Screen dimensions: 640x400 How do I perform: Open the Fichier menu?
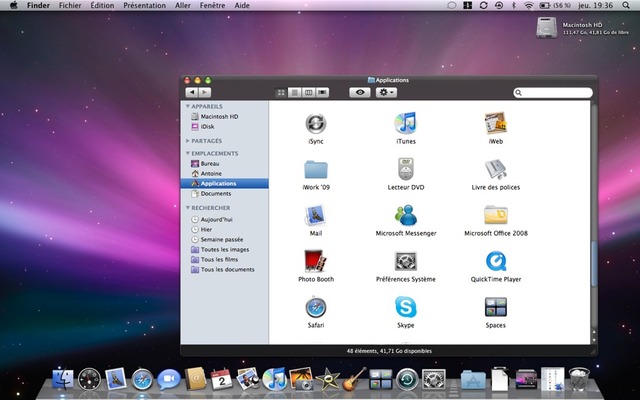[x=70, y=5]
